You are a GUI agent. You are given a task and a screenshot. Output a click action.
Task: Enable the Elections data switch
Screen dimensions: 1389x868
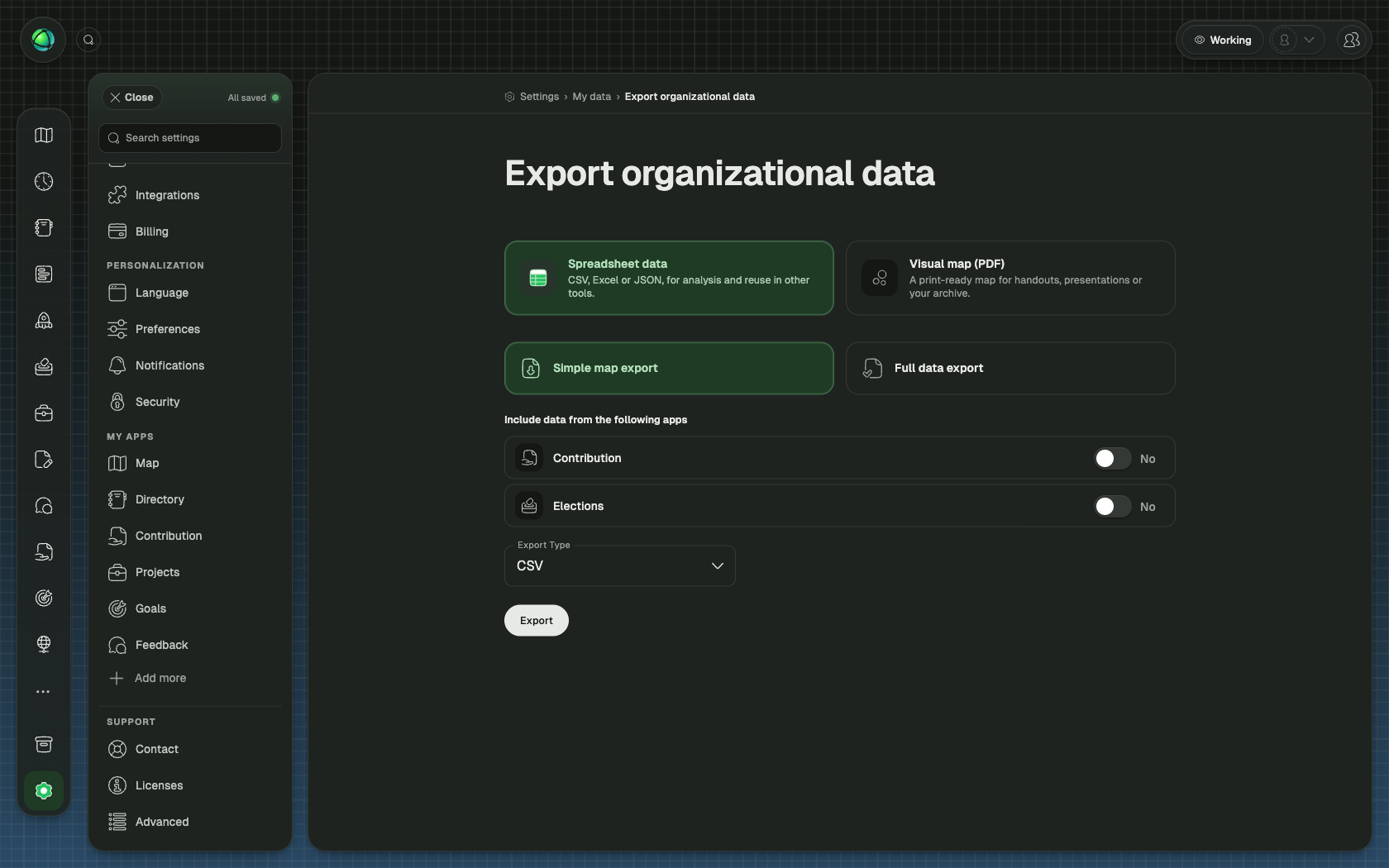1112,507
